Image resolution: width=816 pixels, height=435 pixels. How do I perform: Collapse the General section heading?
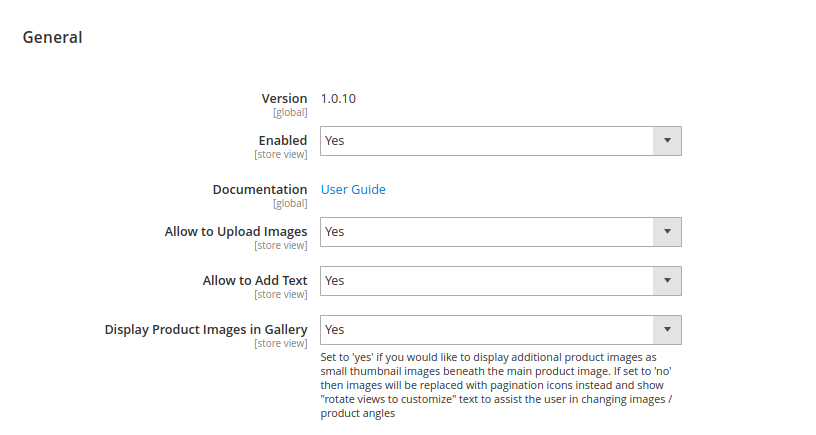tap(53, 37)
